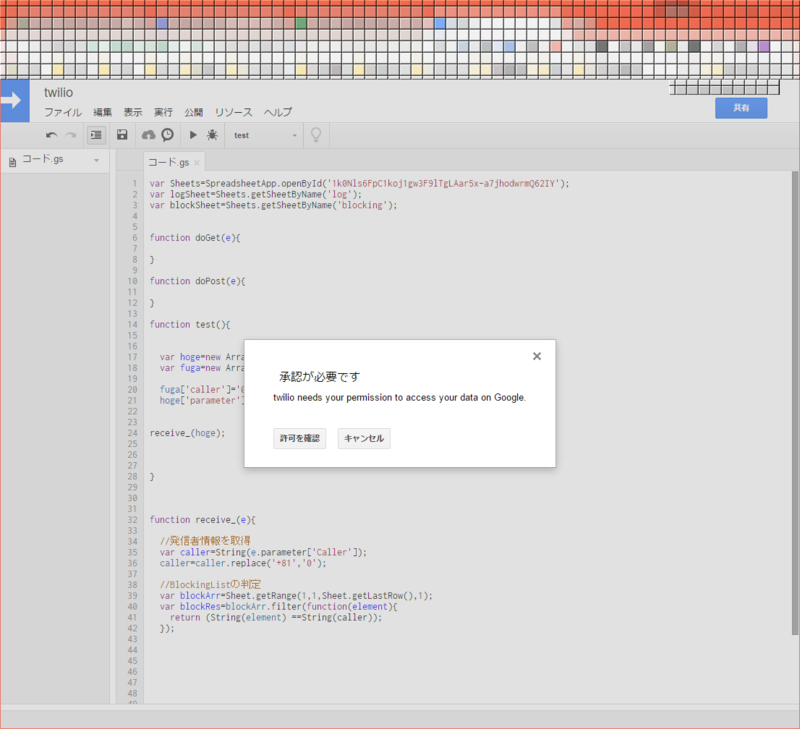The image size is (800, 729).
Task: Click the twilio project title
Action: (58, 92)
